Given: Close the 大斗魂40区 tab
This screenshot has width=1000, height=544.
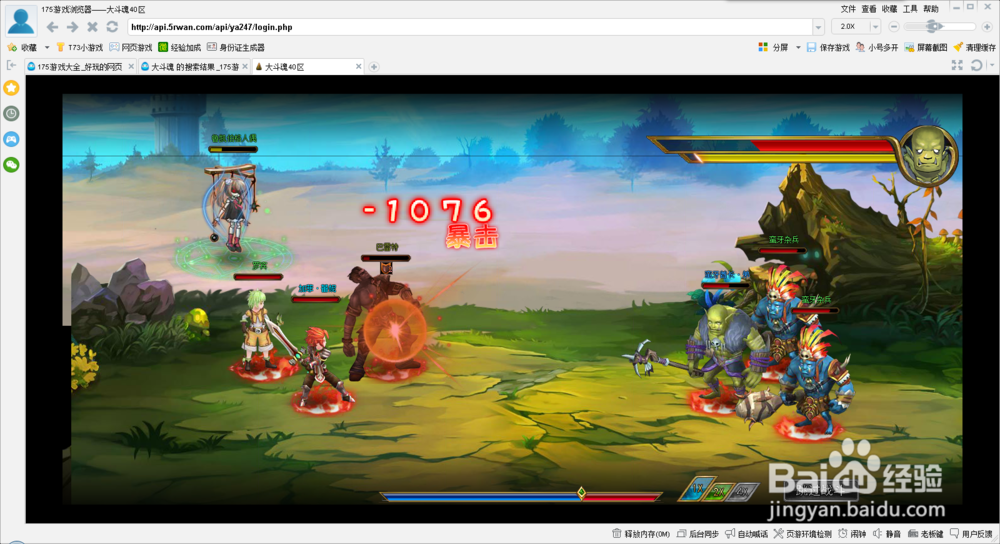Looking at the screenshot, I should pyautogui.click(x=358, y=66).
